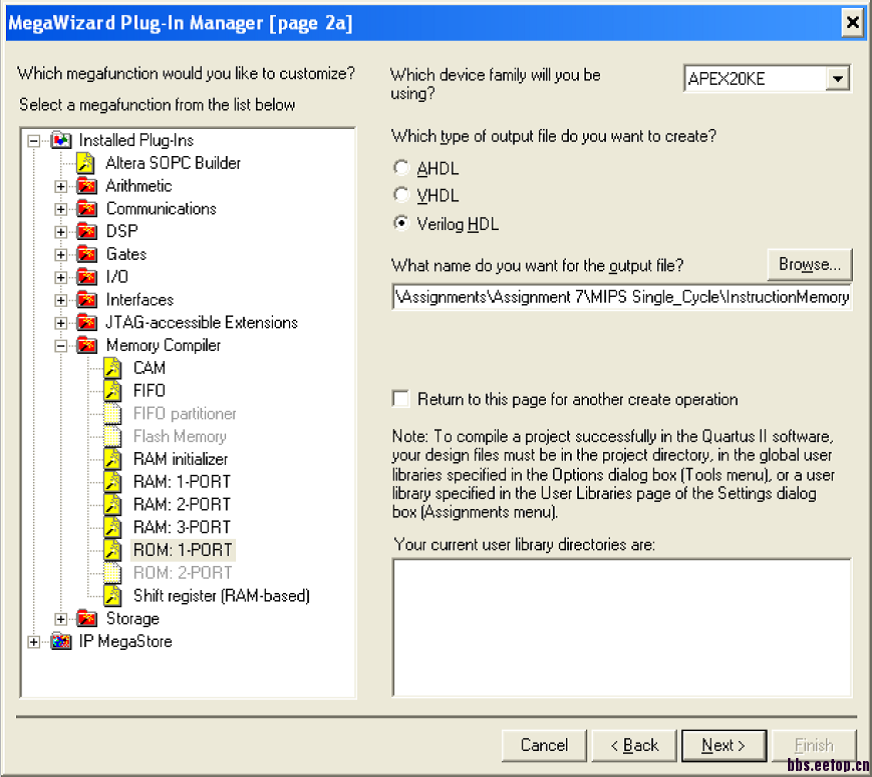Expand the Arithmetic category

(x=61, y=186)
